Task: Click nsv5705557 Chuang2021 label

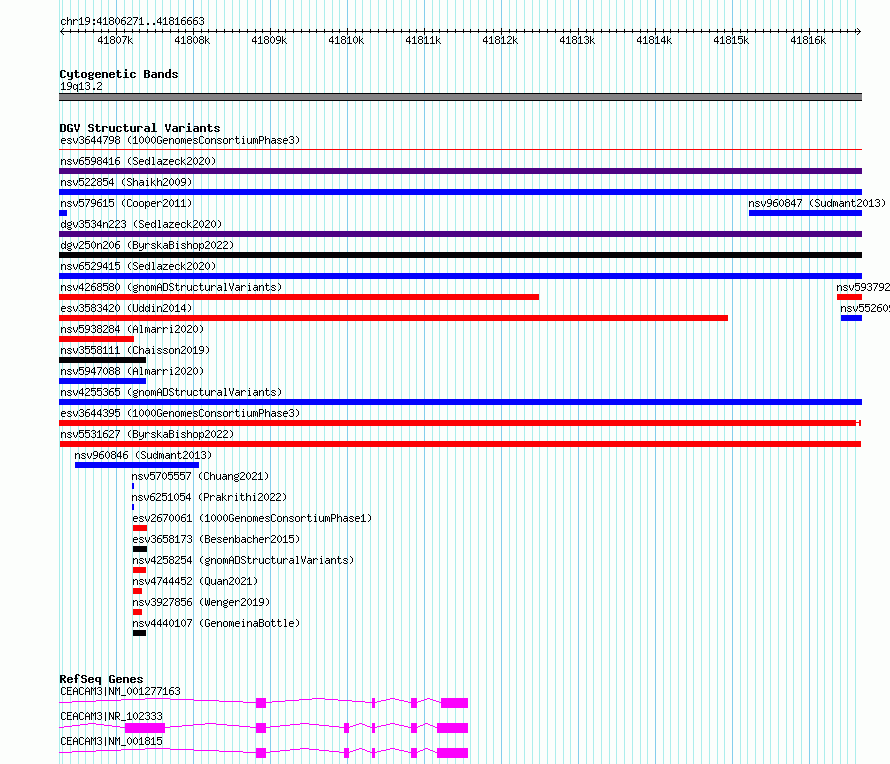Action: [200, 476]
